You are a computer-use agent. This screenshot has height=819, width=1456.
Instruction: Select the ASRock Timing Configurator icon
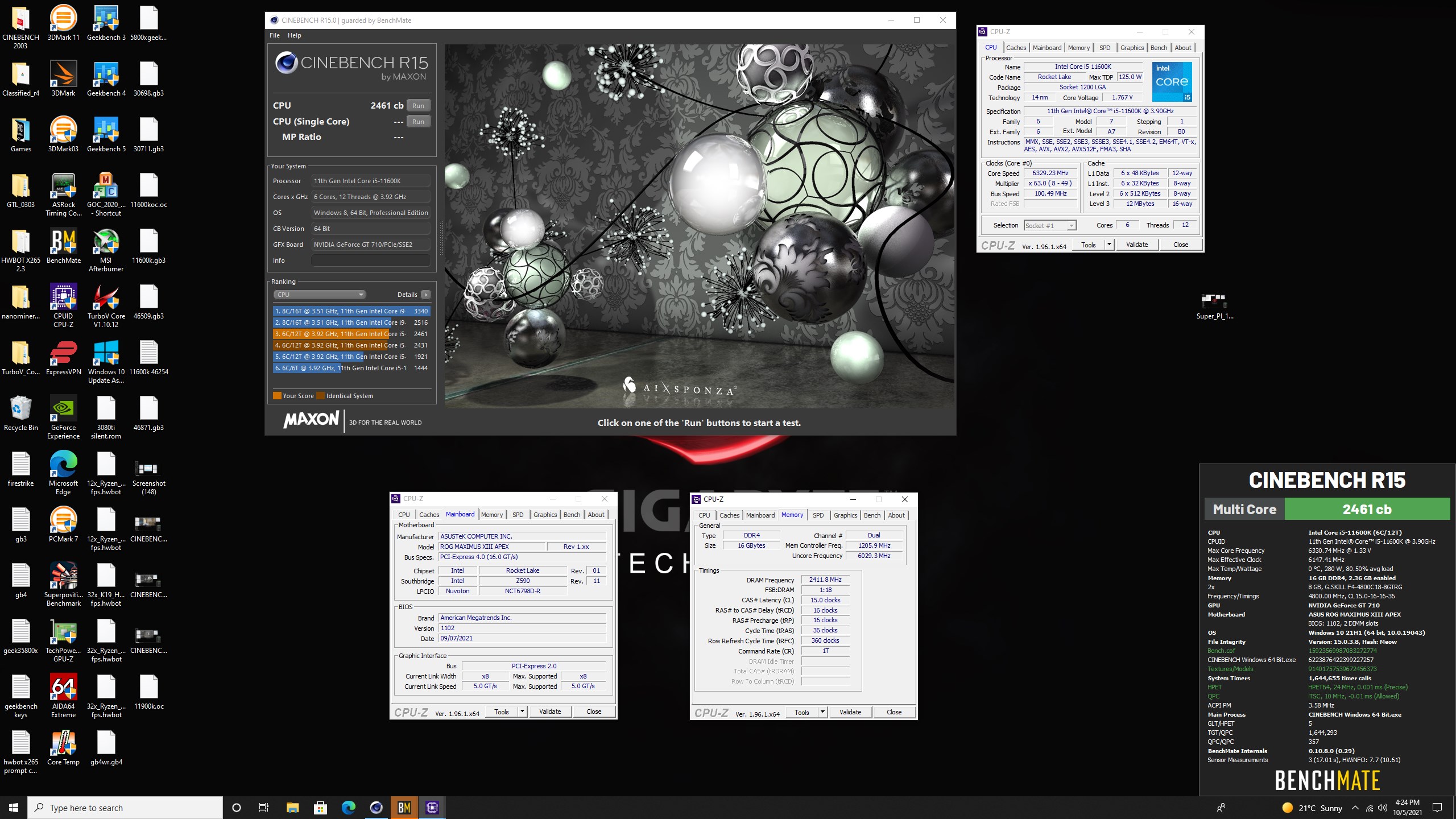tap(63, 195)
